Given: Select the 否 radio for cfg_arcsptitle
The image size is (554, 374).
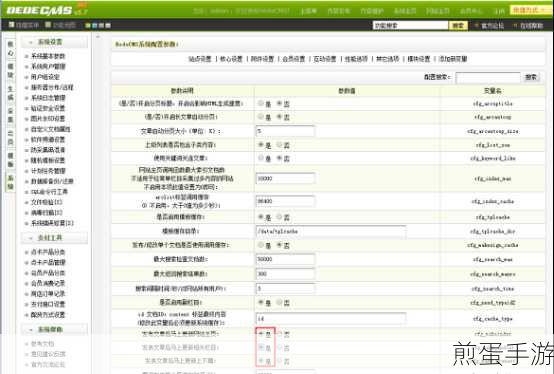Looking at the screenshot, I should [x=279, y=103].
